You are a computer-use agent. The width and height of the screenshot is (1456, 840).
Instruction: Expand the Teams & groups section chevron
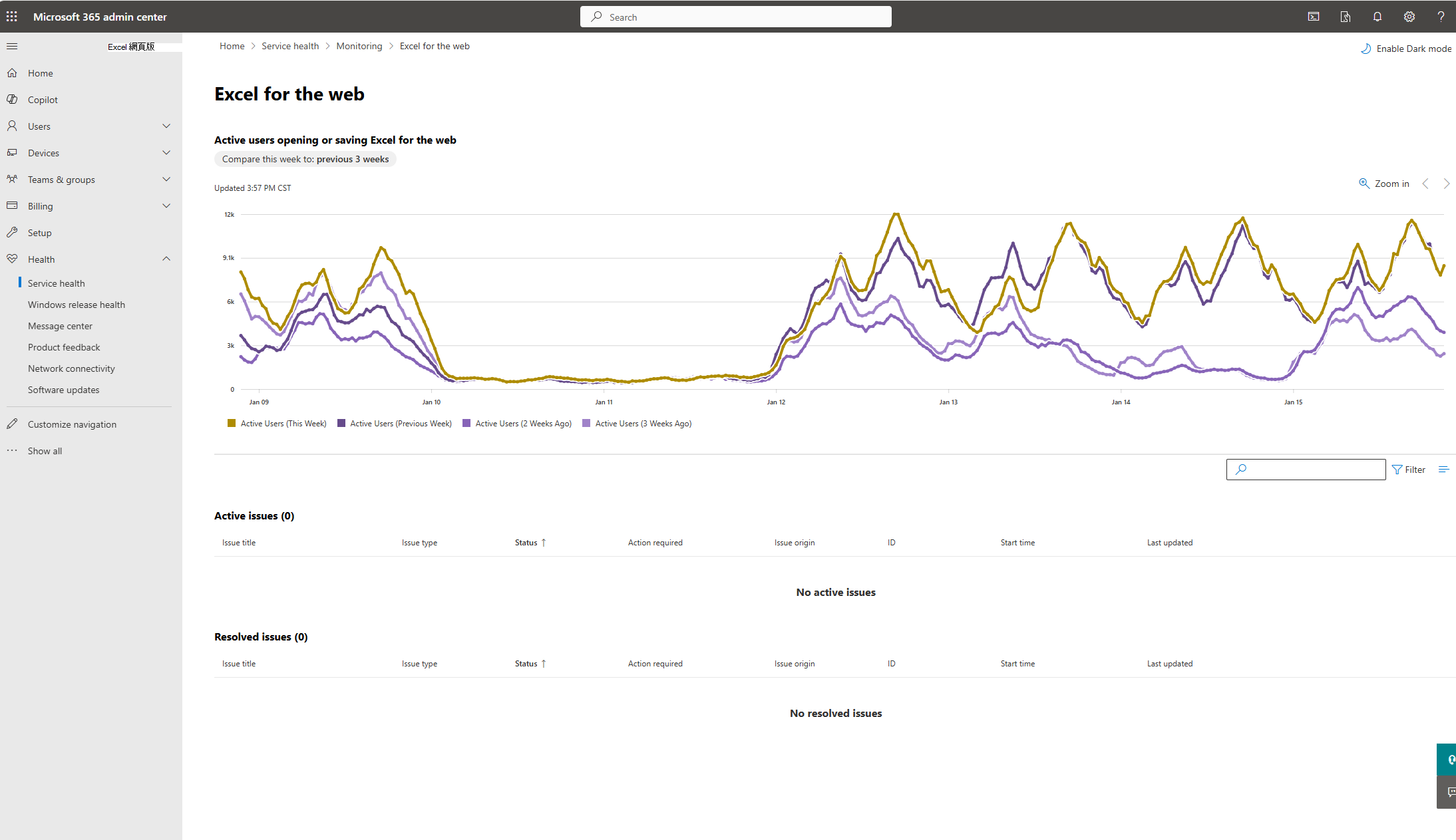(166, 179)
